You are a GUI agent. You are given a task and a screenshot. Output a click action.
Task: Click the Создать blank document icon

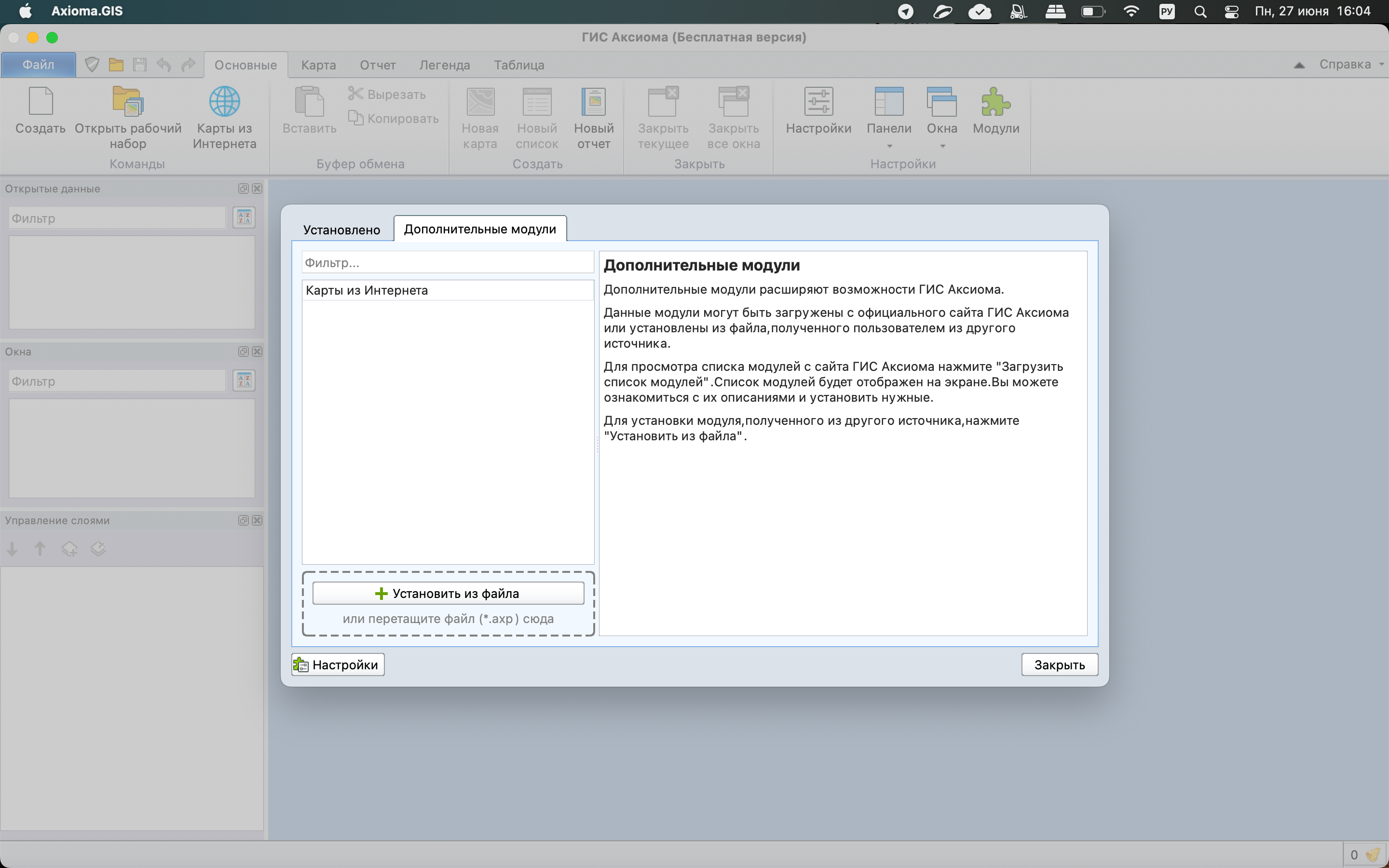pyautogui.click(x=40, y=102)
